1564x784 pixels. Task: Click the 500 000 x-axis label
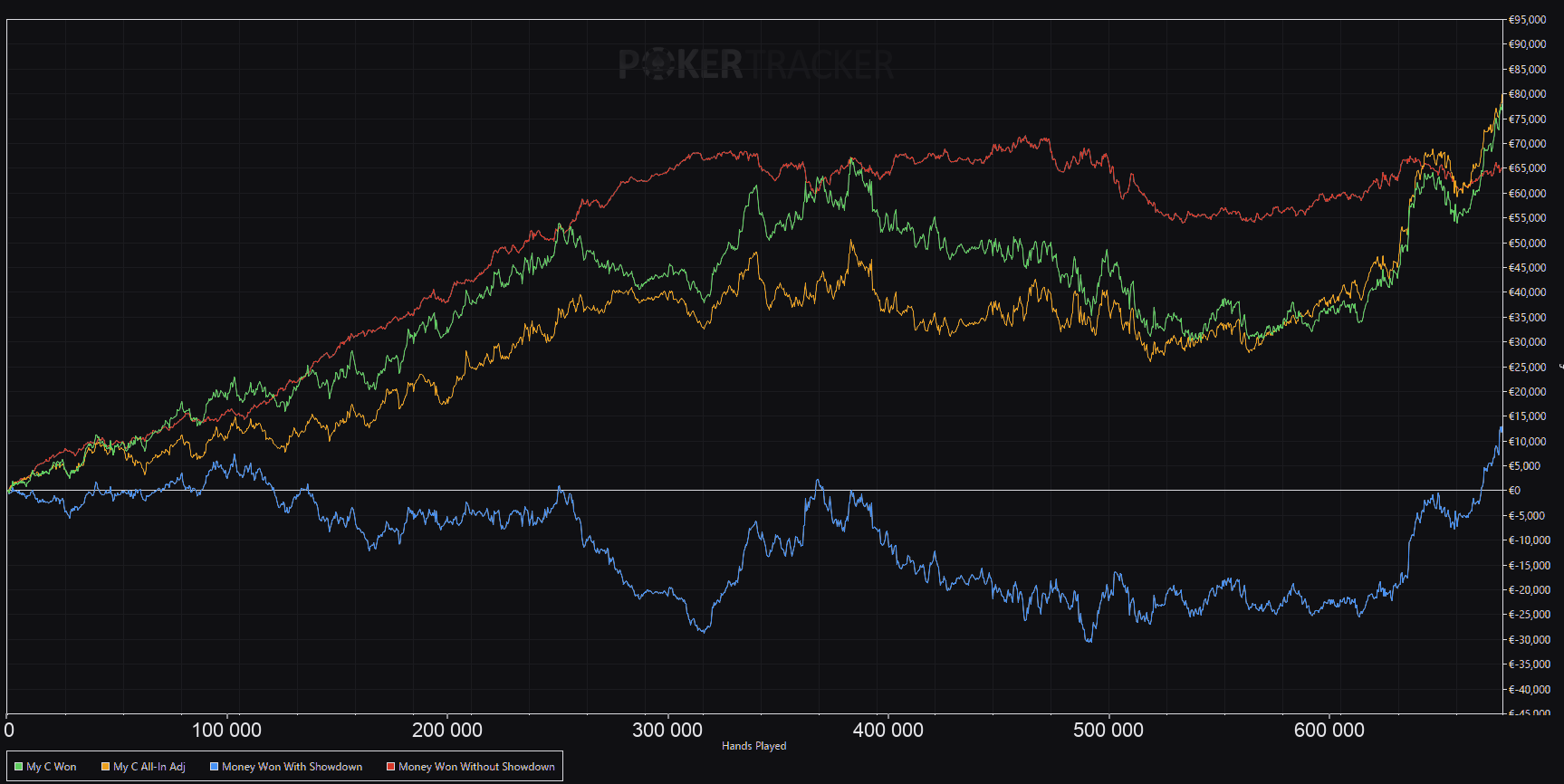click(1108, 730)
